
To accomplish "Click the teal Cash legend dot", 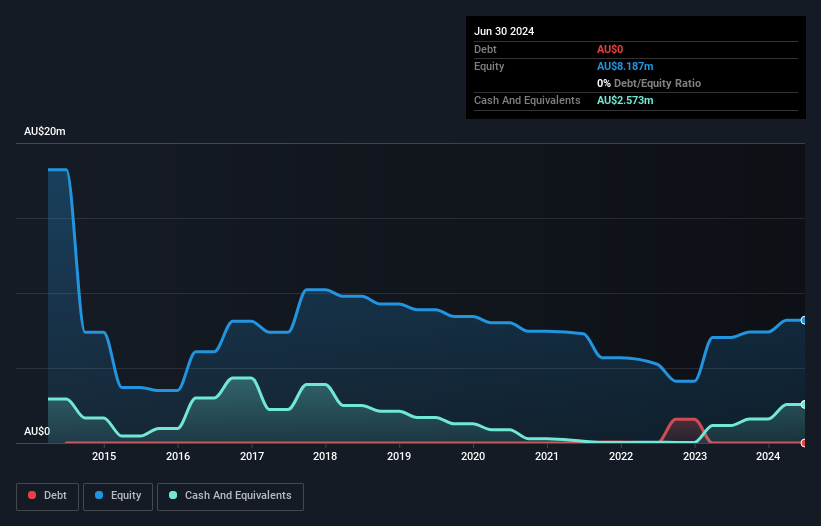I will (x=173, y=495).
